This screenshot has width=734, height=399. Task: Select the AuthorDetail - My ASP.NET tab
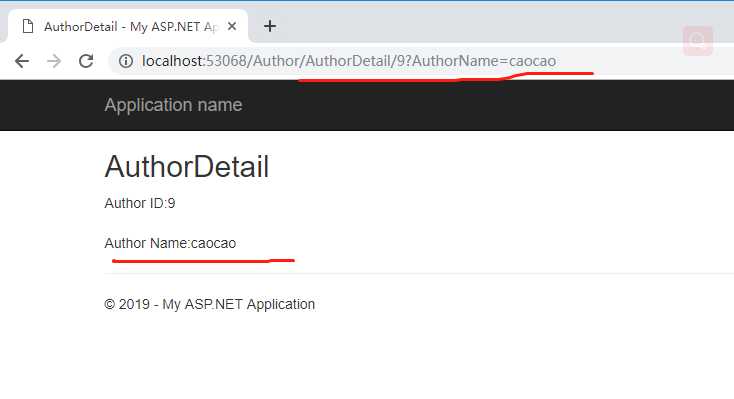pyautogui.click(x=128, y=27)
